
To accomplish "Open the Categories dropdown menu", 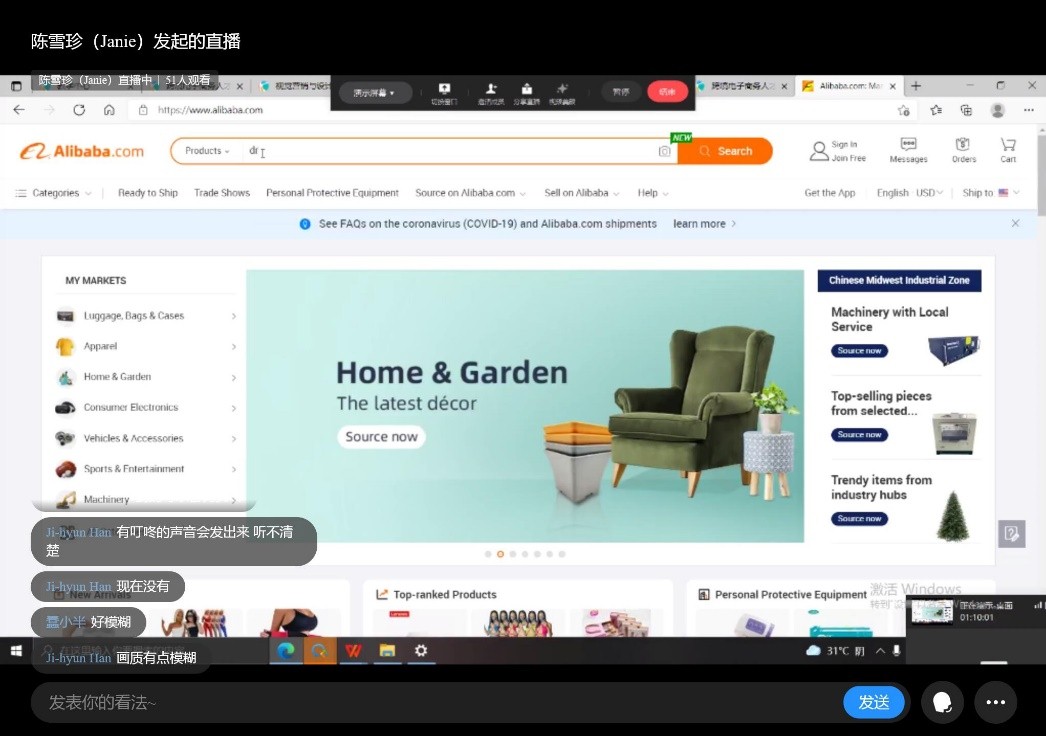I will coord(54,193).
